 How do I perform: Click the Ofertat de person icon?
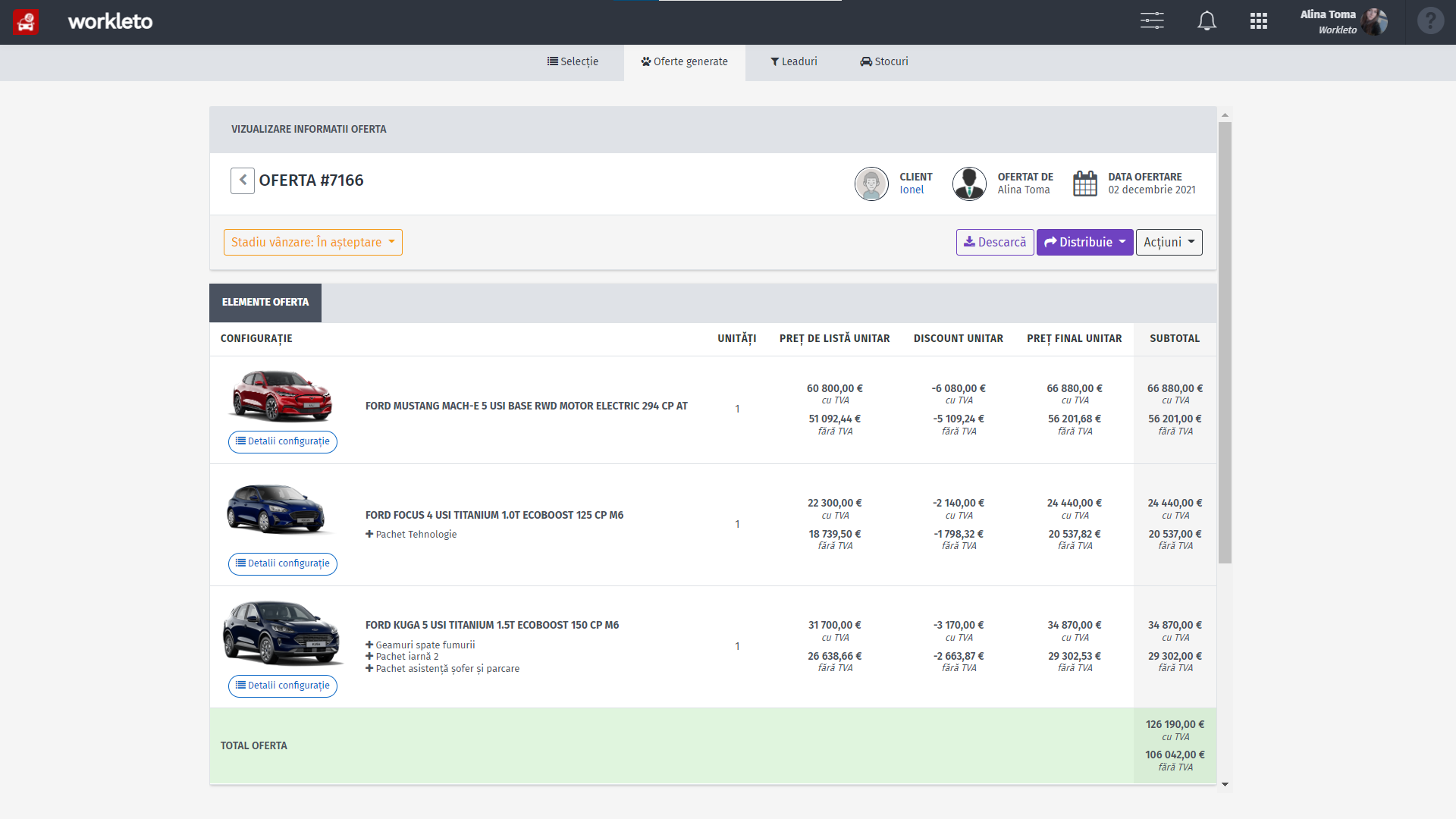969,184
